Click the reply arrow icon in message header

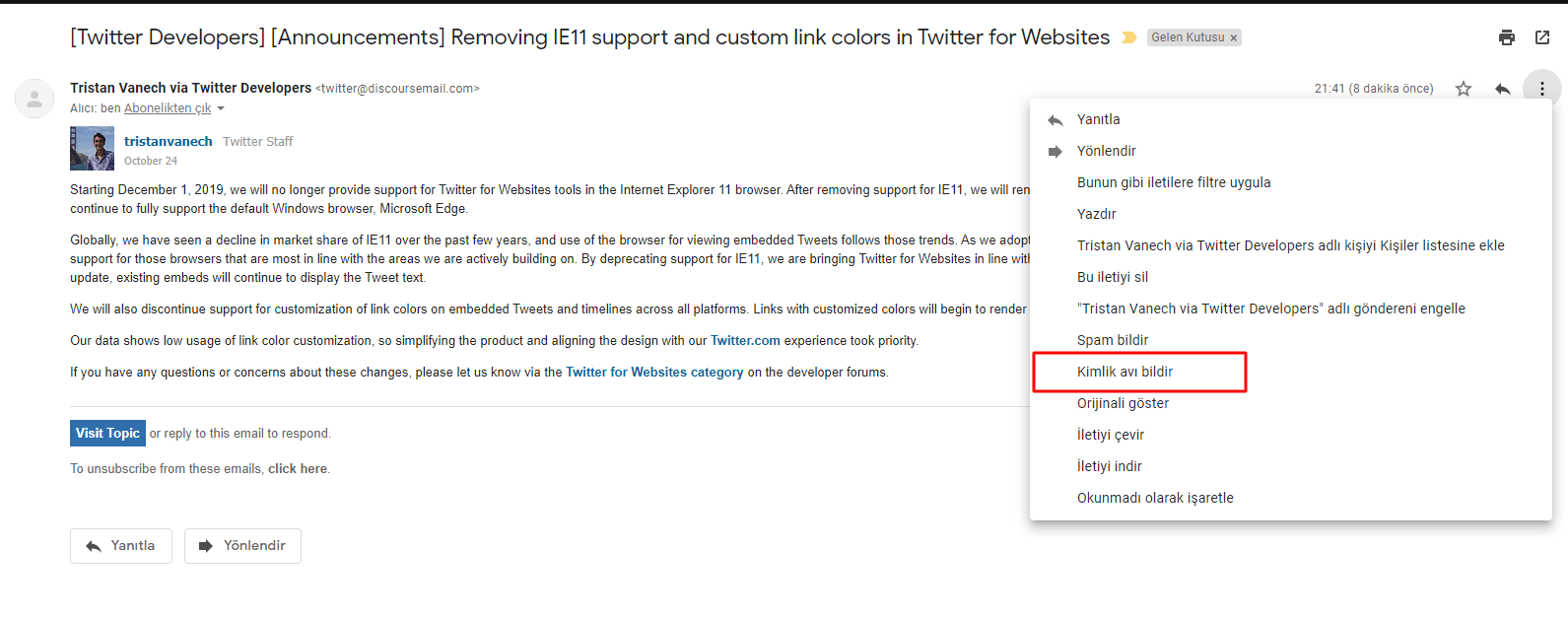click(1502, 89)
